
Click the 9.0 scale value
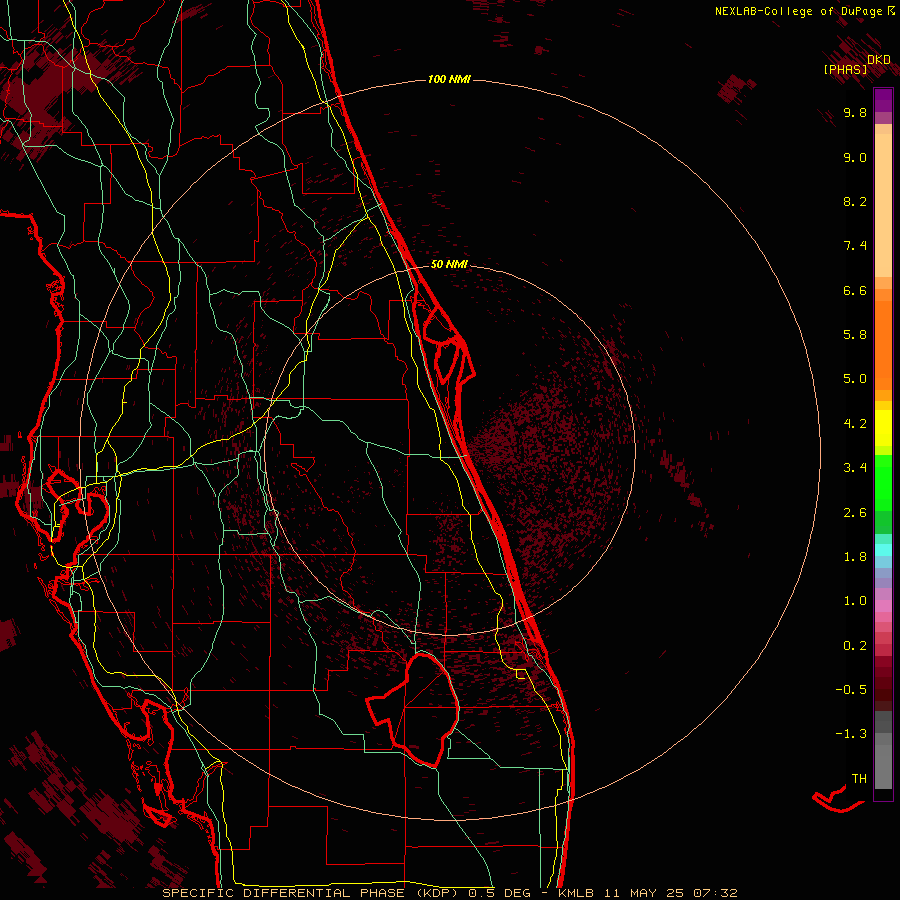[855, 157]
